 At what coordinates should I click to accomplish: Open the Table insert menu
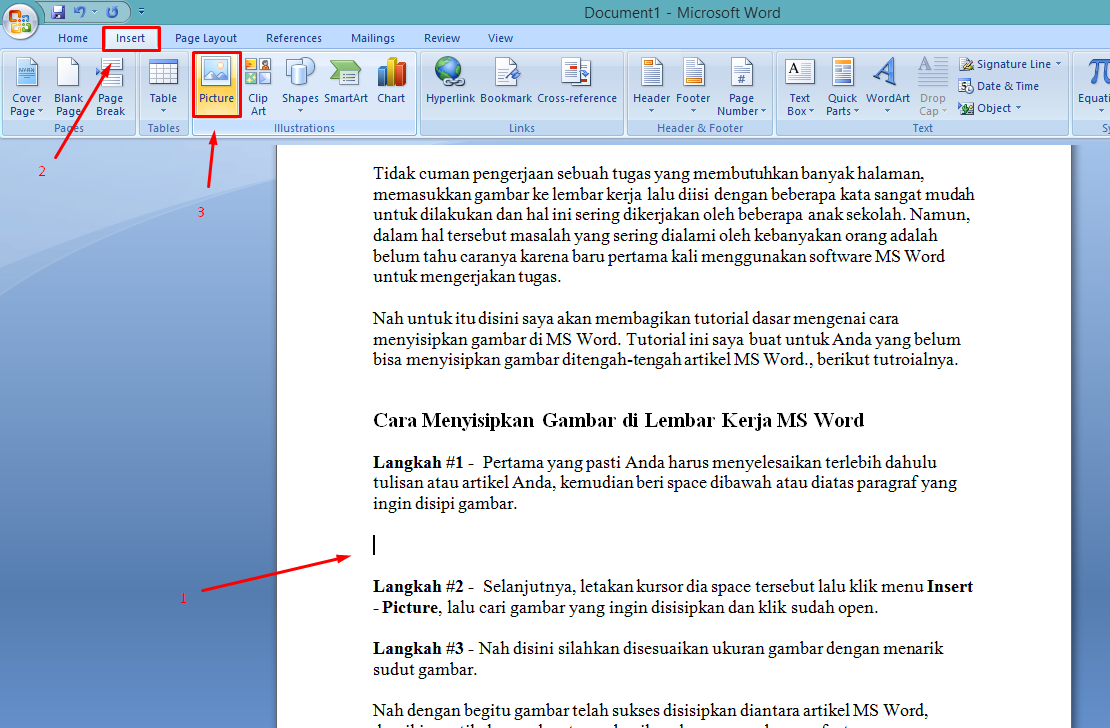(164, 86)
